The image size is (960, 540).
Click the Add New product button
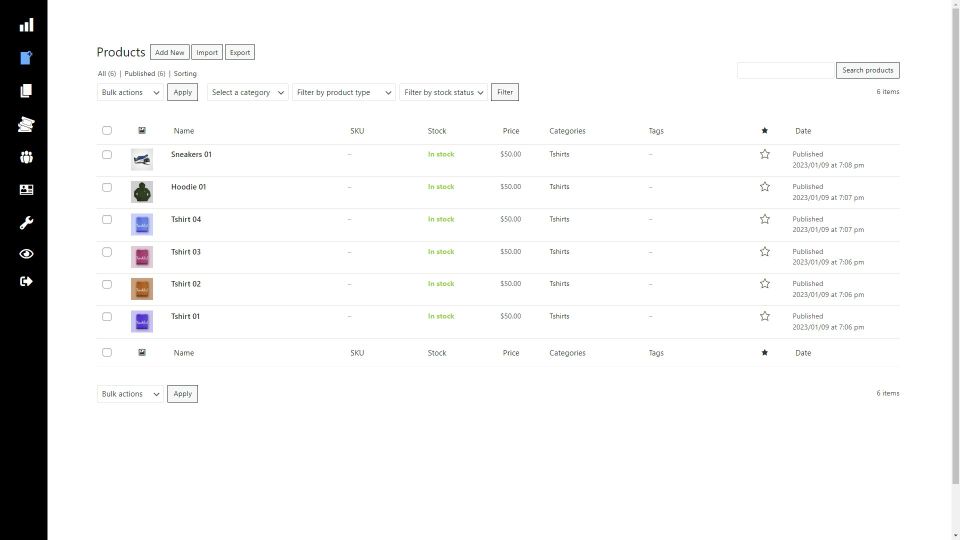(x=169, y=52)
